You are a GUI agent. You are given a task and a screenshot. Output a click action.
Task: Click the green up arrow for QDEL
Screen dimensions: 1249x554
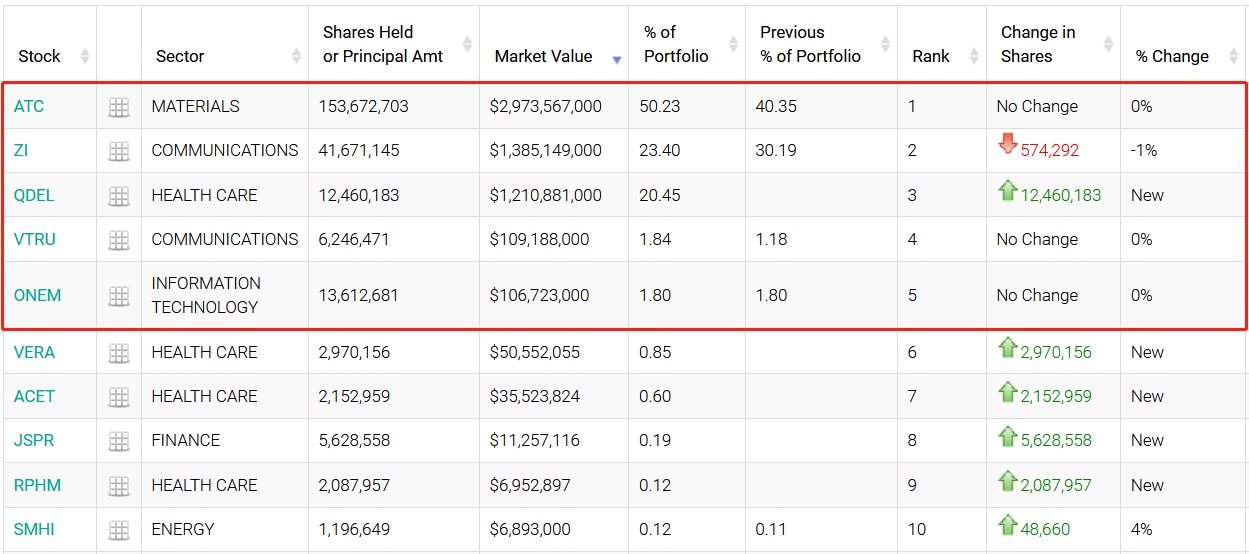[1007, 190]
